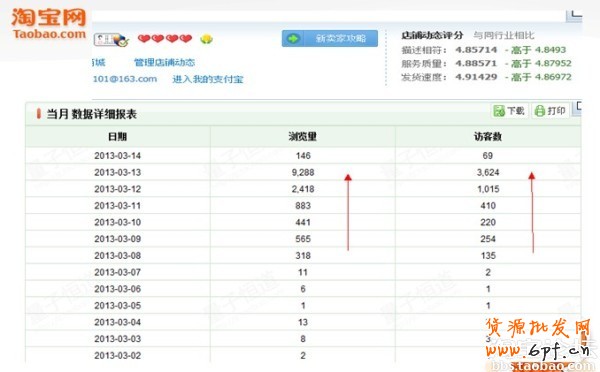
Task: Click the 101@163.com email link
Action: point(125,79)
